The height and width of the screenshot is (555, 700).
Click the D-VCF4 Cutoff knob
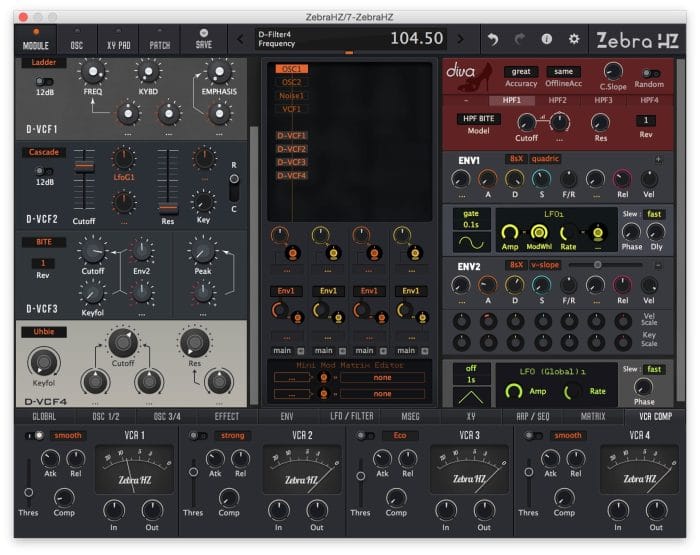123,342
